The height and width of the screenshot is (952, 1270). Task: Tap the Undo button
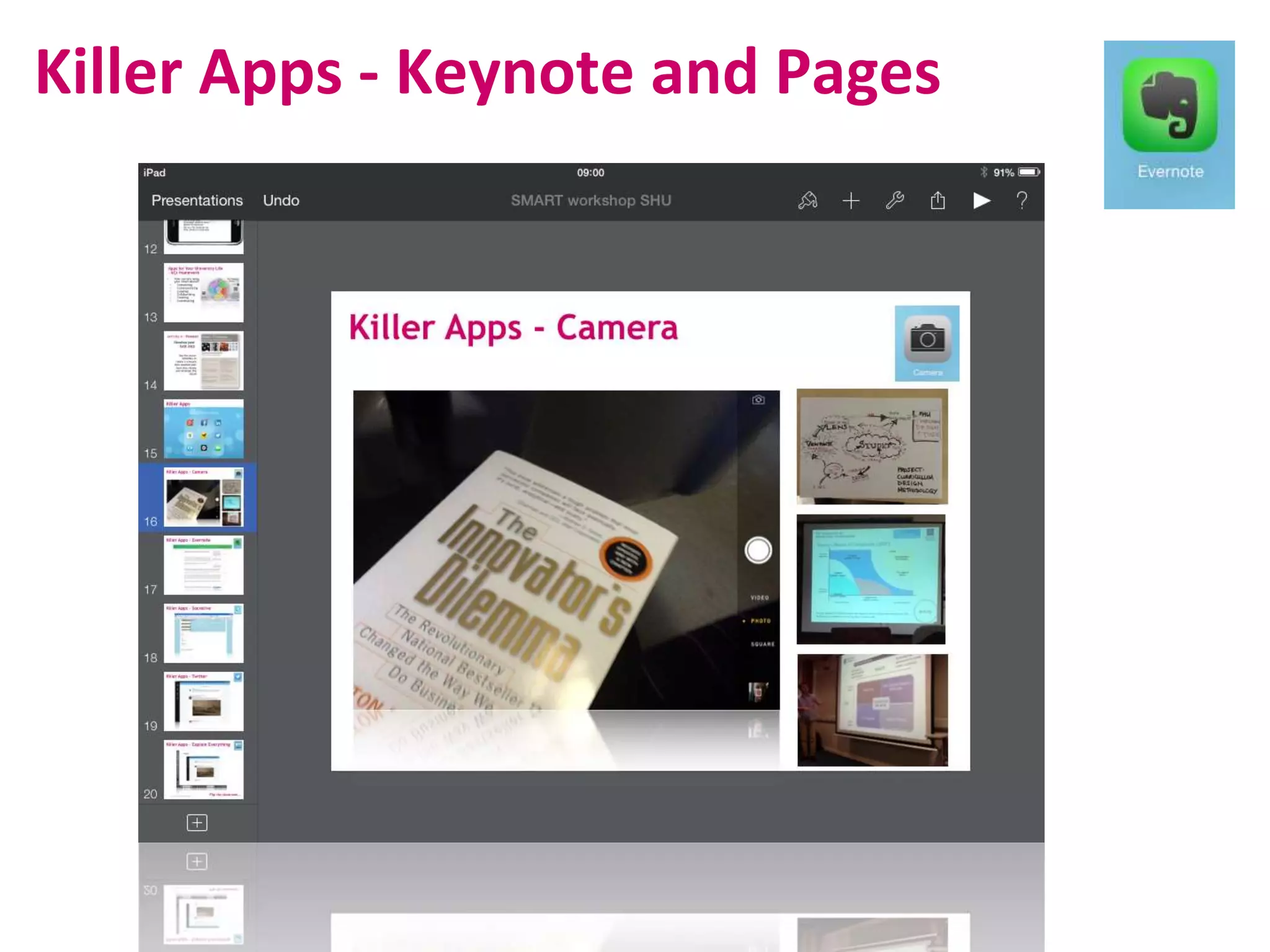click(281, 200)
